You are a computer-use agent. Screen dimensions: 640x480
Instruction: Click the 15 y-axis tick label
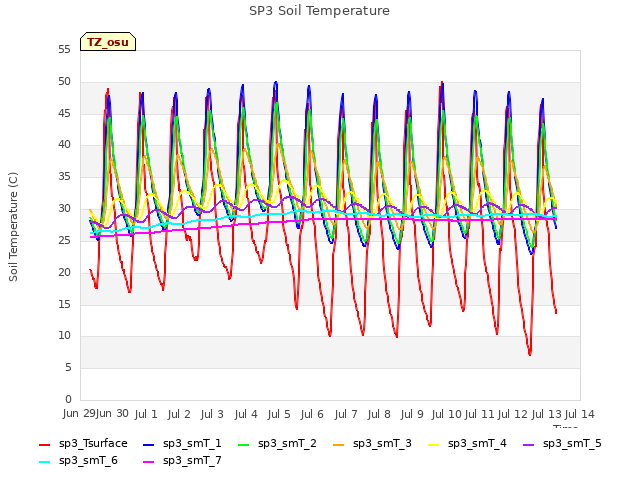pyautogui.click(x=64, y=304)
